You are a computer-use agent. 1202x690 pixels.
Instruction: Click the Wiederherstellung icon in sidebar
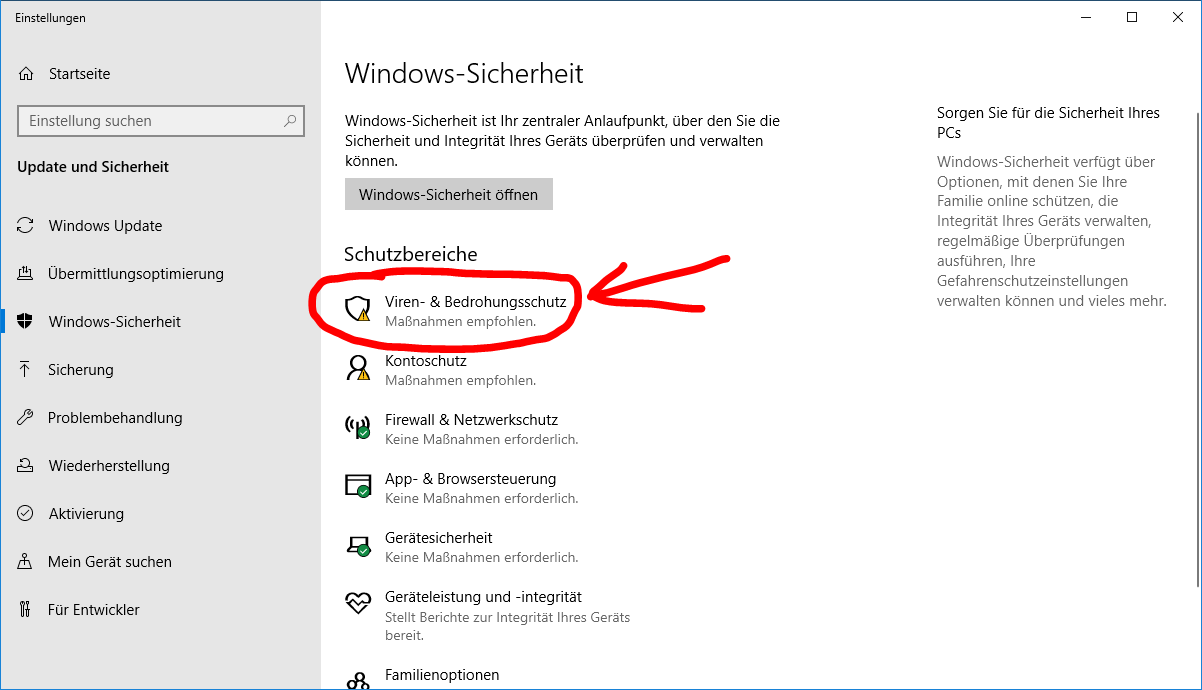pyautogui.click(x=26, y=466)
